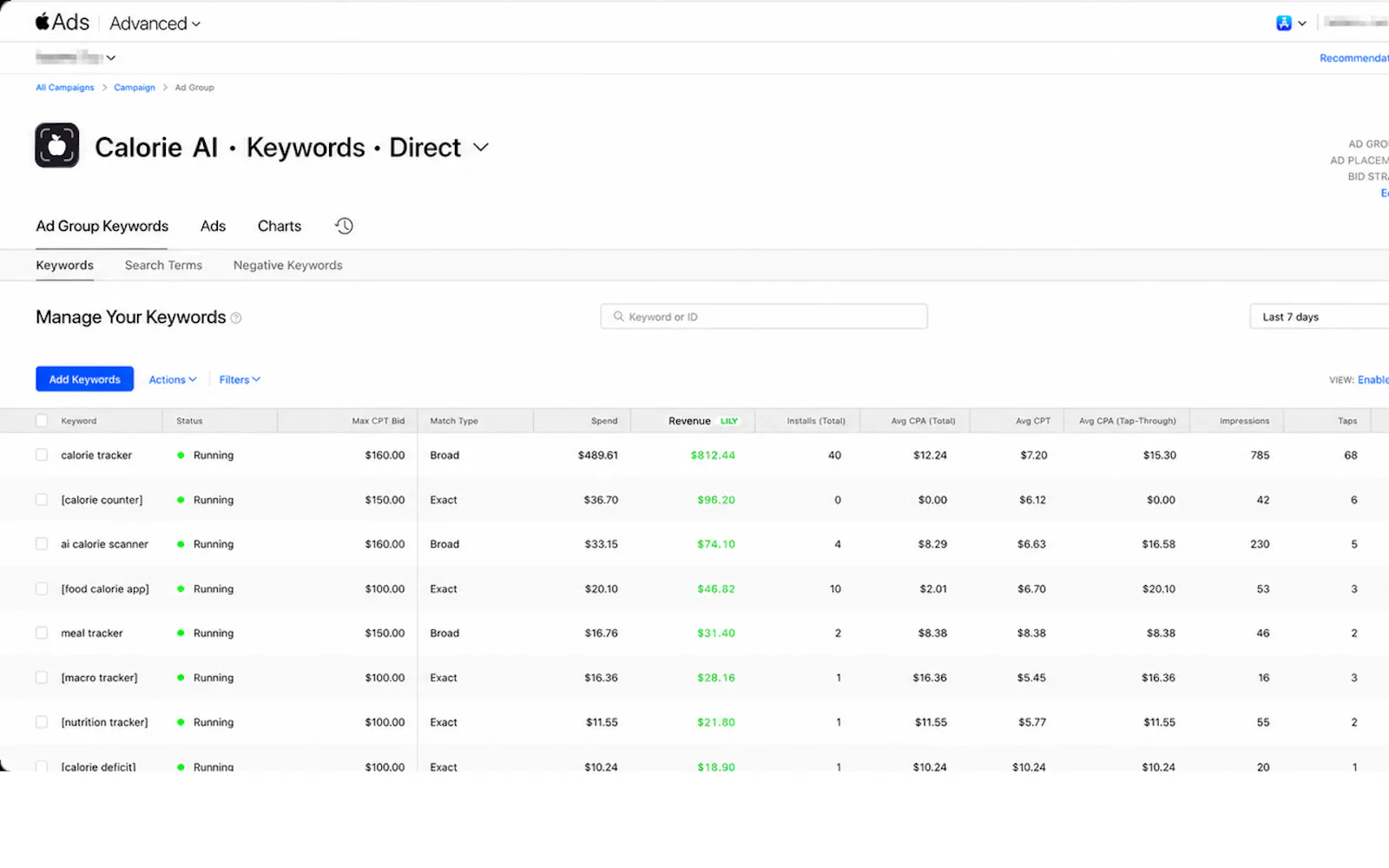This screenshot has height=868, width=1389.
Task: Click the Calorie AI app icon
Action: pos(57,145)
